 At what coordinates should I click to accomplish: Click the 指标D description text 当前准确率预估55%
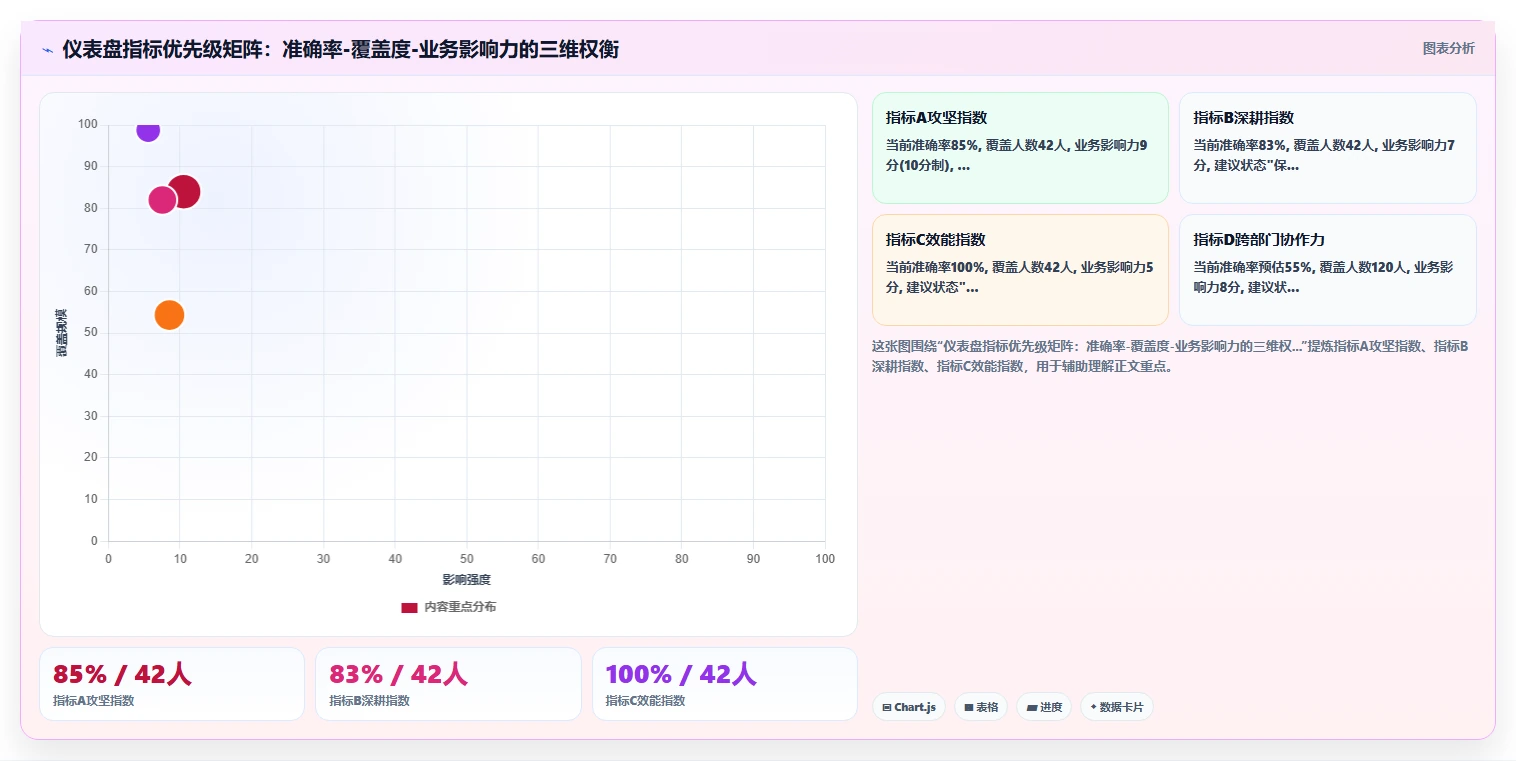(1325, 277)
